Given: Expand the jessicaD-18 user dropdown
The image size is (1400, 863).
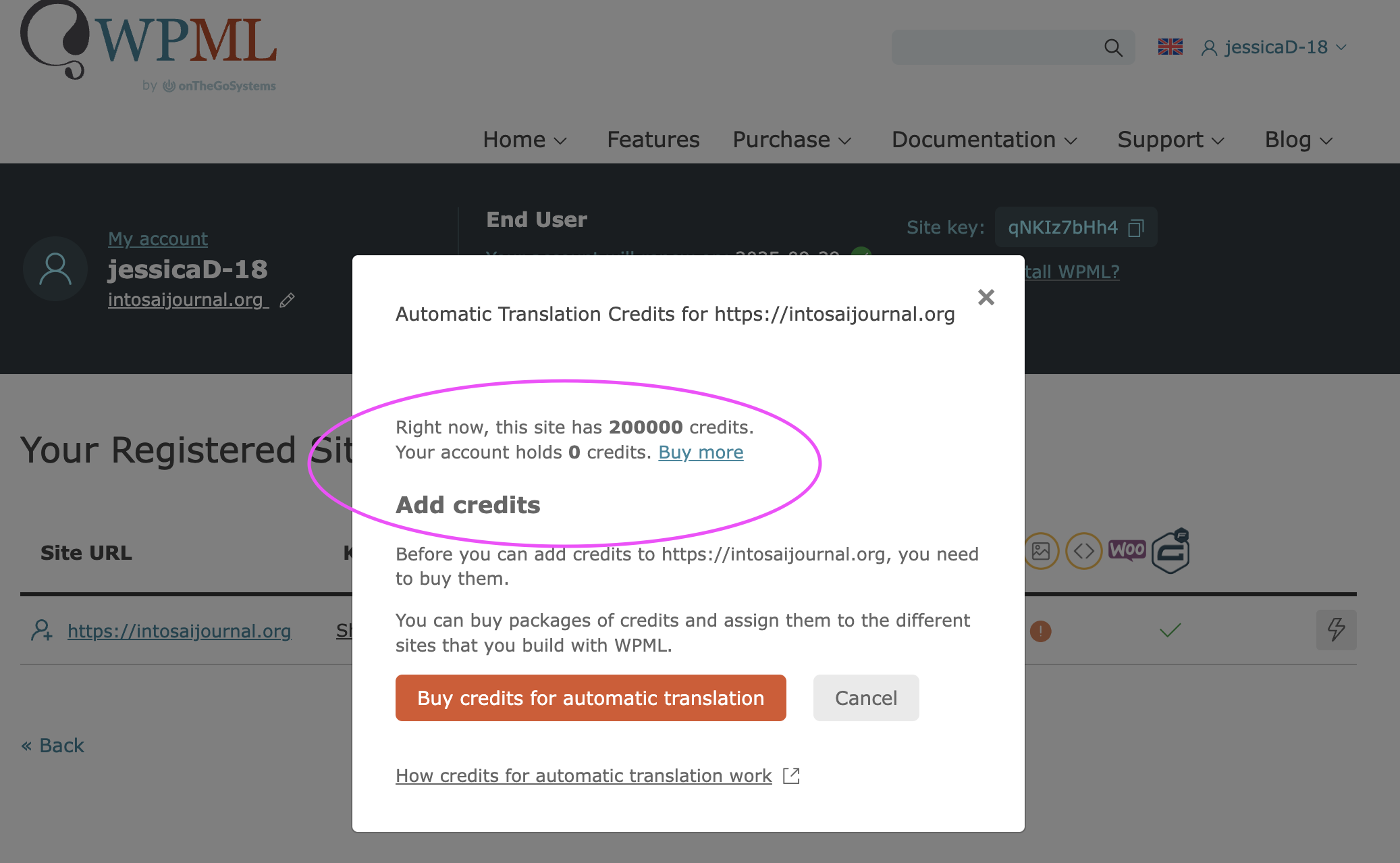Looking at the screenshot, I should (x=1274, y=47).
